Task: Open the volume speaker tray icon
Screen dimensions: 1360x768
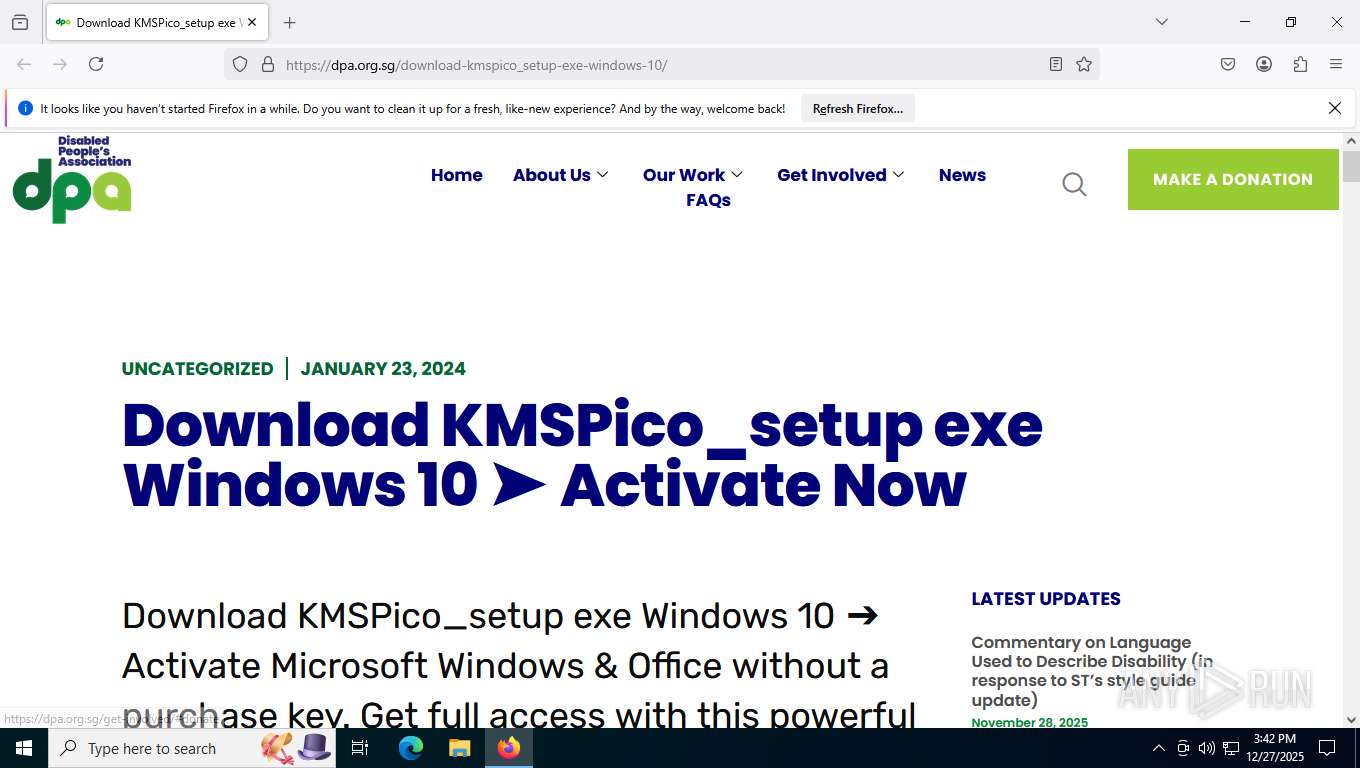Action: 1206,748
